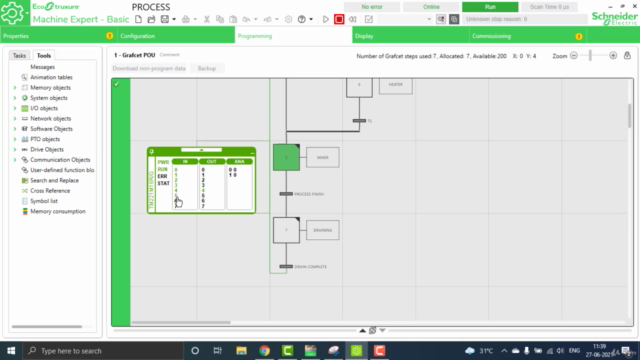Click the collapse down arrow below editor
This screenshot has width=640, height=360.
(382, 331)
